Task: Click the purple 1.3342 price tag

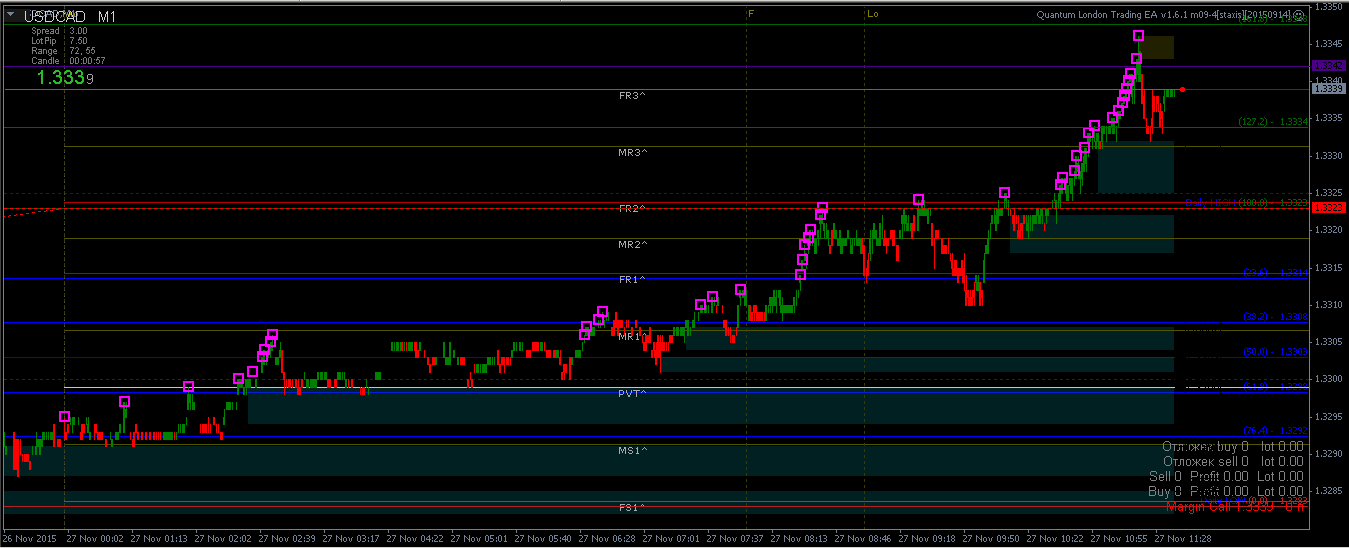Action: click(x=1328, y=66)
